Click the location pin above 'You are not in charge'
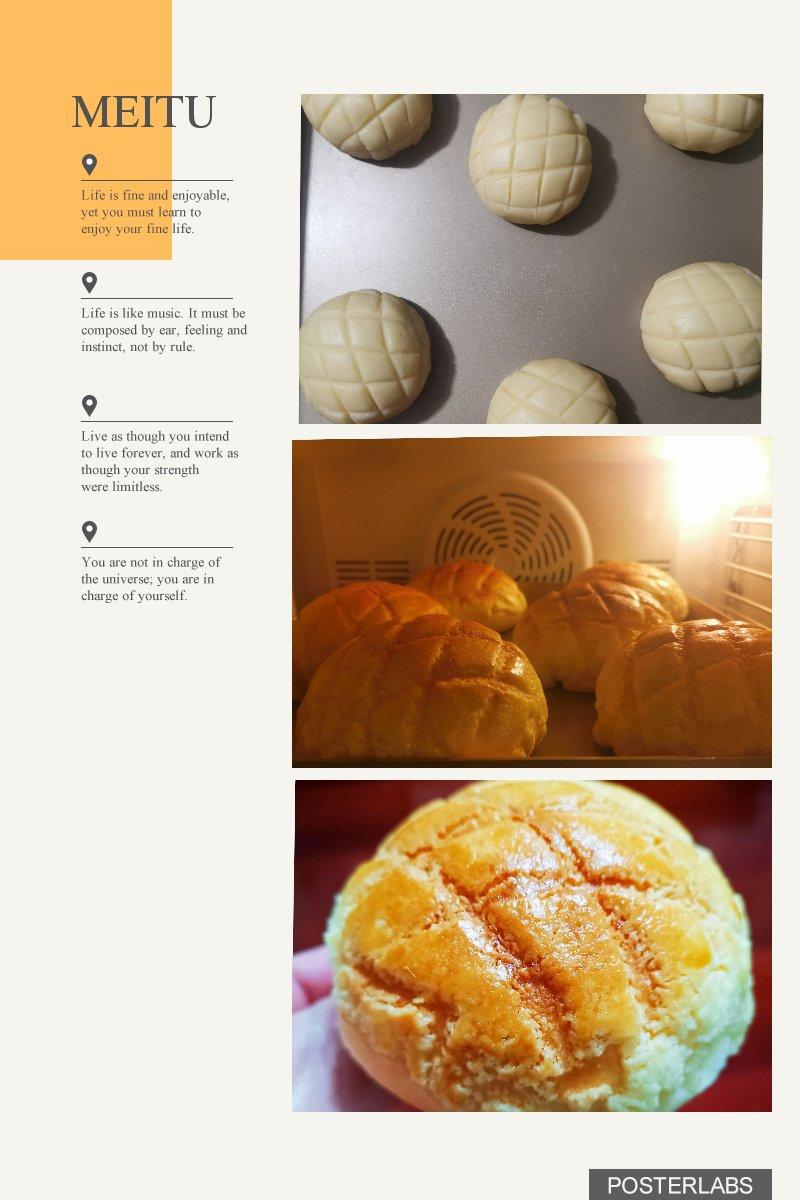Screen dimensions: 800x1200 point(89,532)
